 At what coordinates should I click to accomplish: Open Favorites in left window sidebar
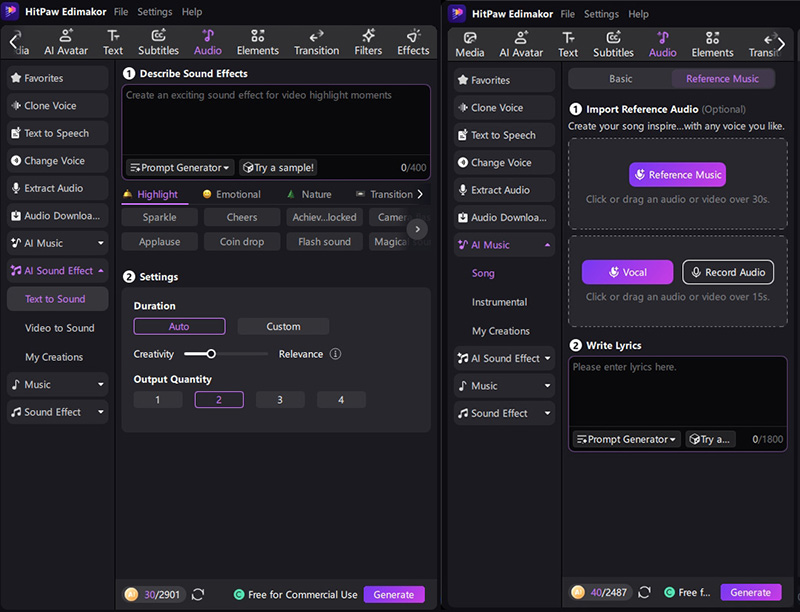(x=58, y=78)
